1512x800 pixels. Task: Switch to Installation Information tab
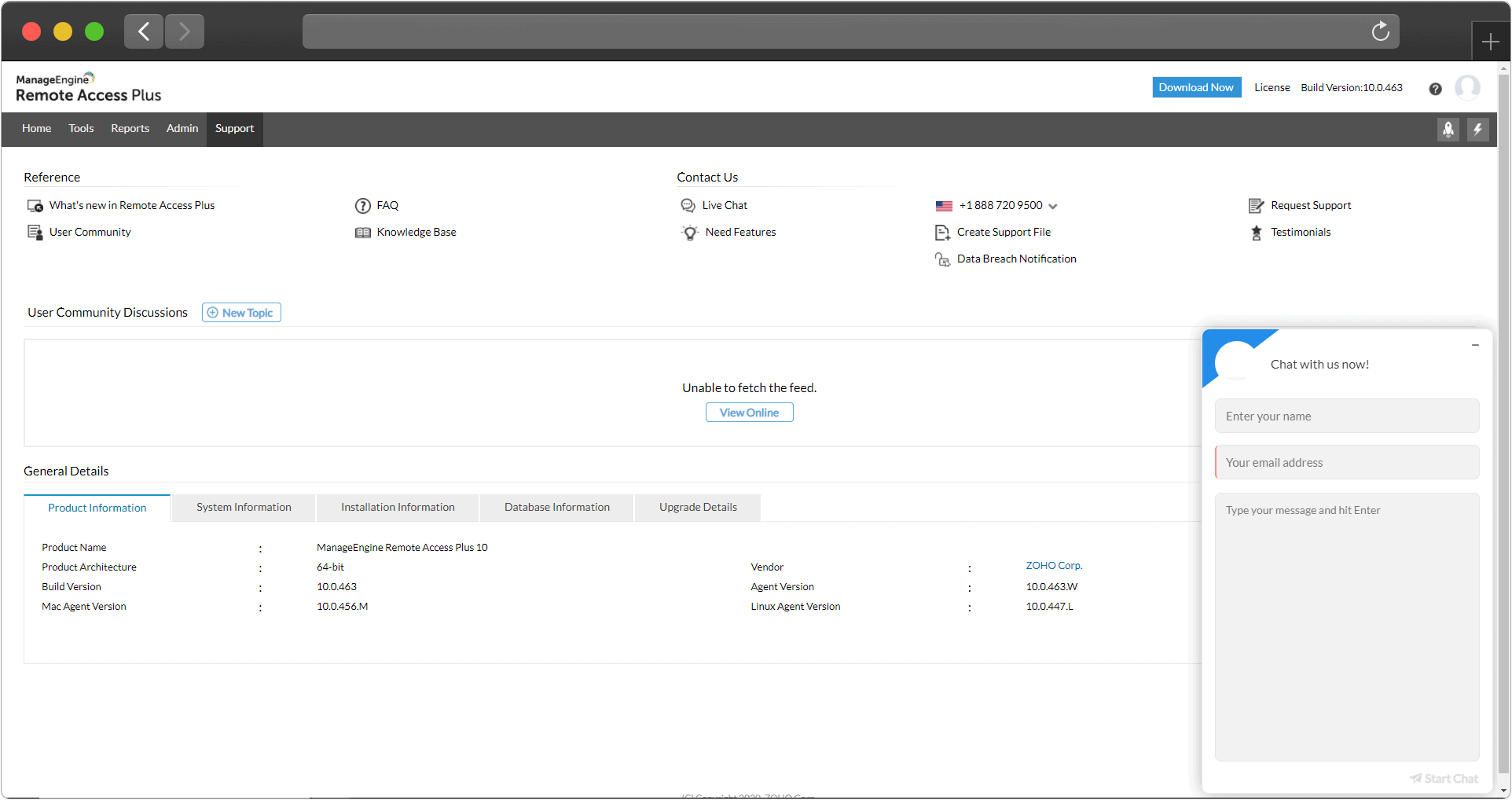[398, 508]
